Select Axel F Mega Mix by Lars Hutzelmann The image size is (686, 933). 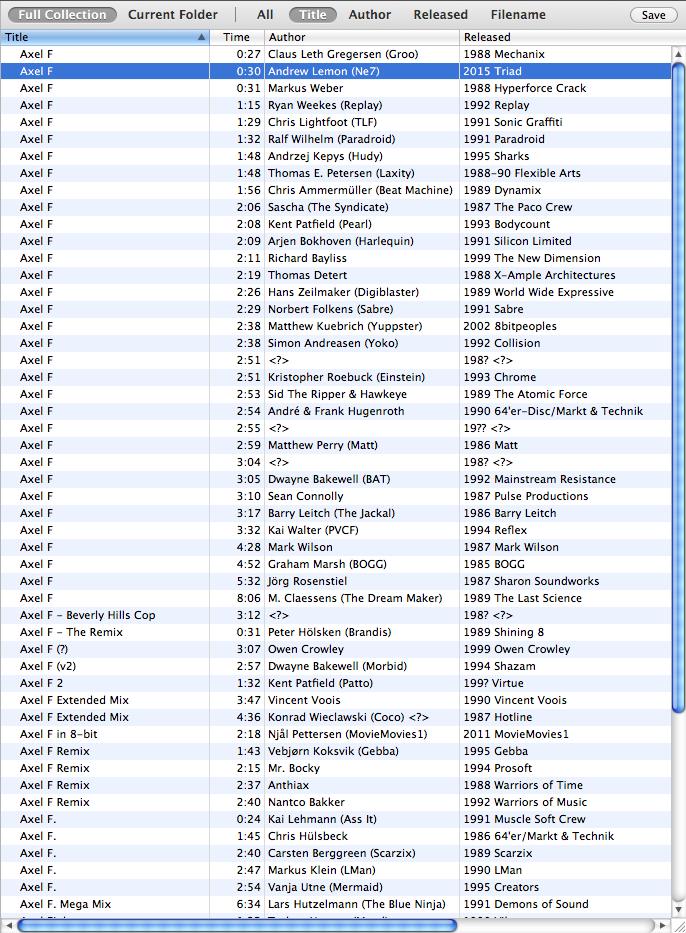[340, 904]
